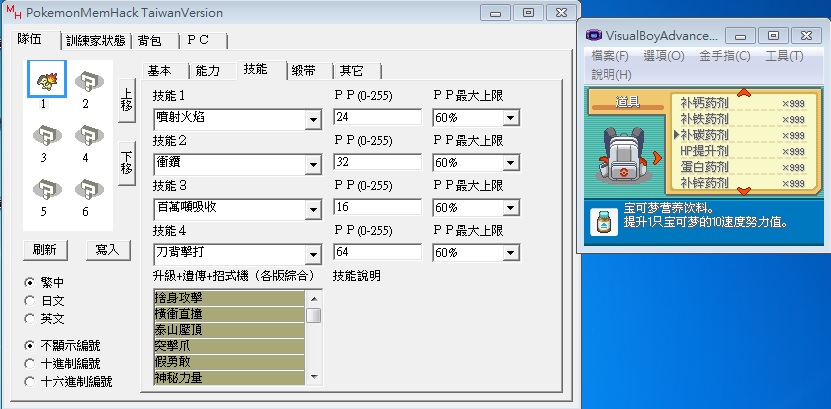Click right arrow beside game backpack
This screenshot has height=409, width=831.
658,158
